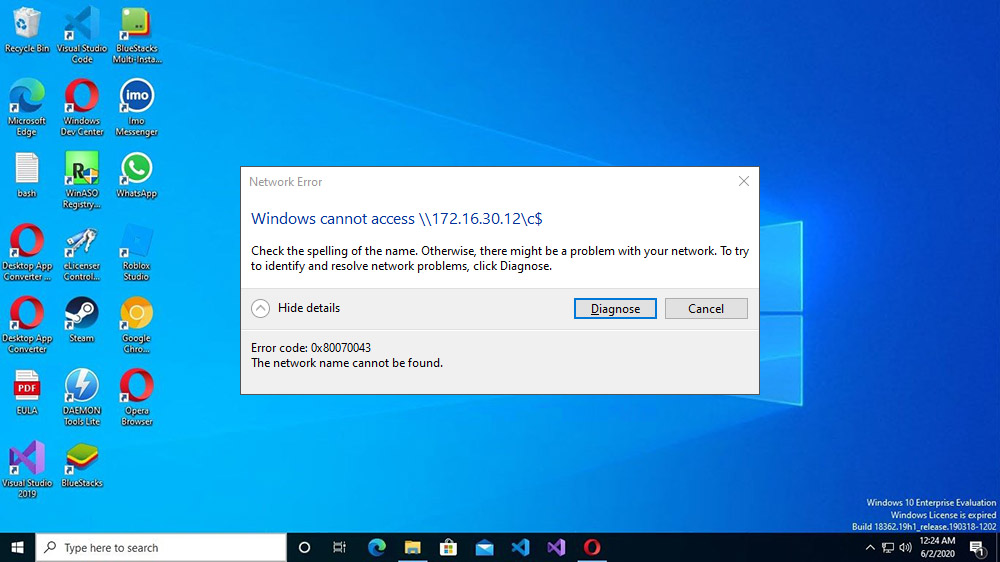
Task: Click the taskbar search box
Action: coord(162,547)
